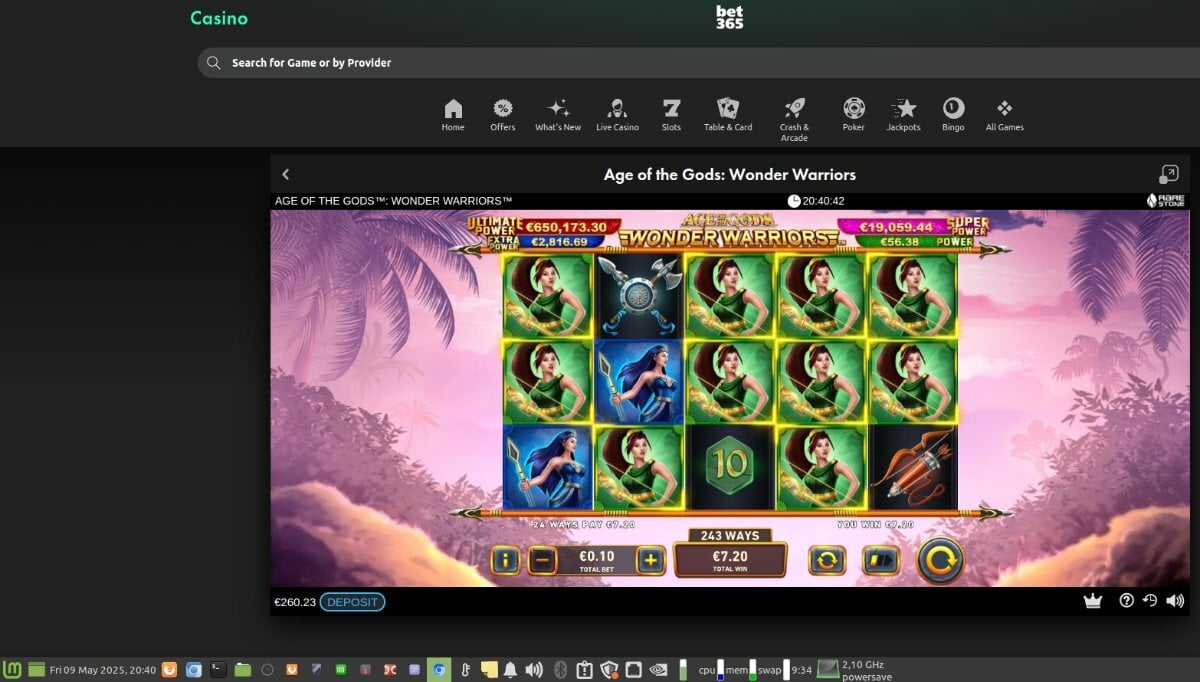Open the Bingo category
This screenshot has height=682, width=1200.
(x=953, y=115)
